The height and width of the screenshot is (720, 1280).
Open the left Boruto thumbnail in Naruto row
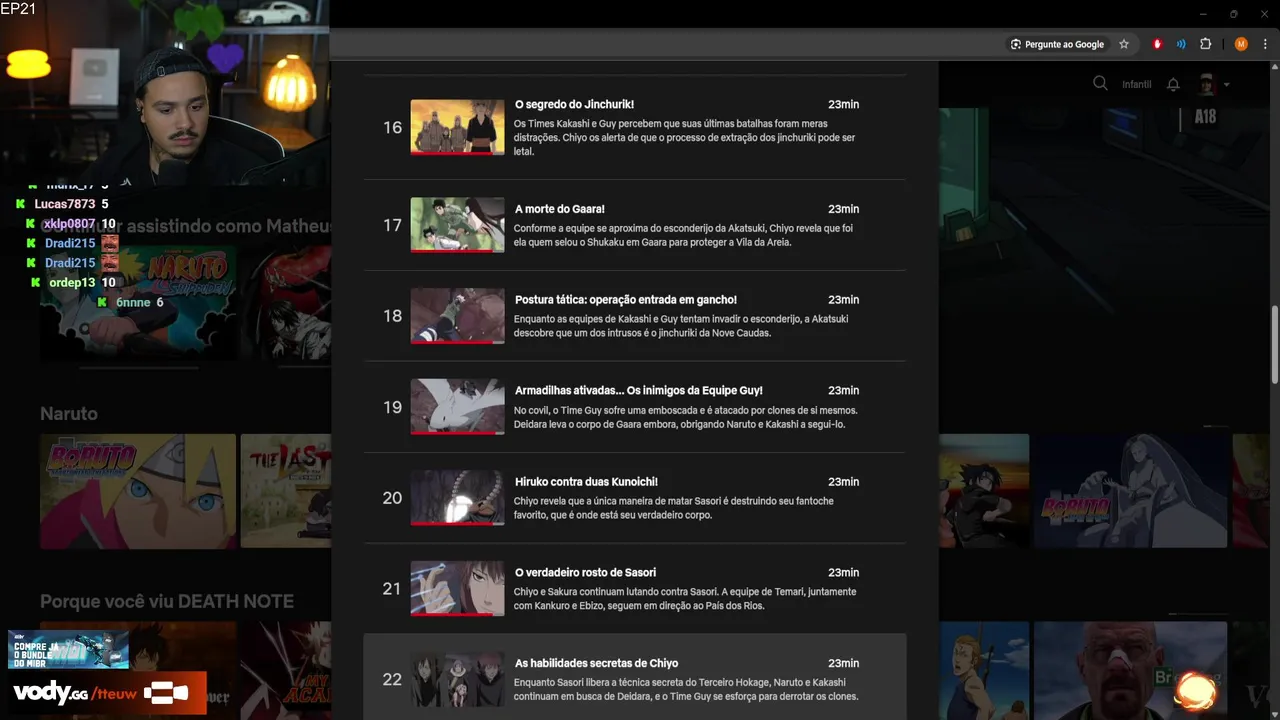[138, 491]
